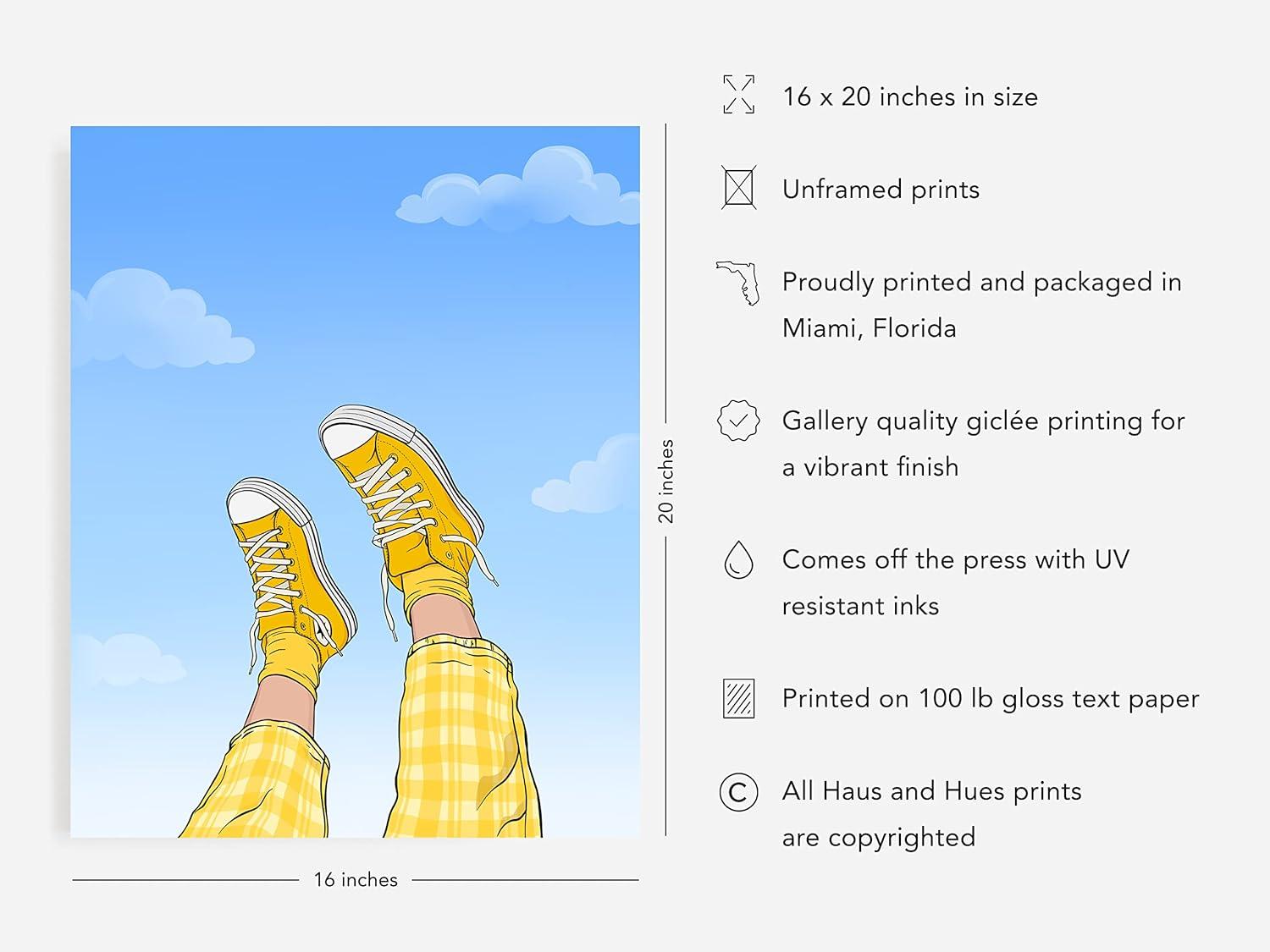Click the '16 x 20 inches in size' text
The width and height of the screenshot is (1270, 952).
909,96
